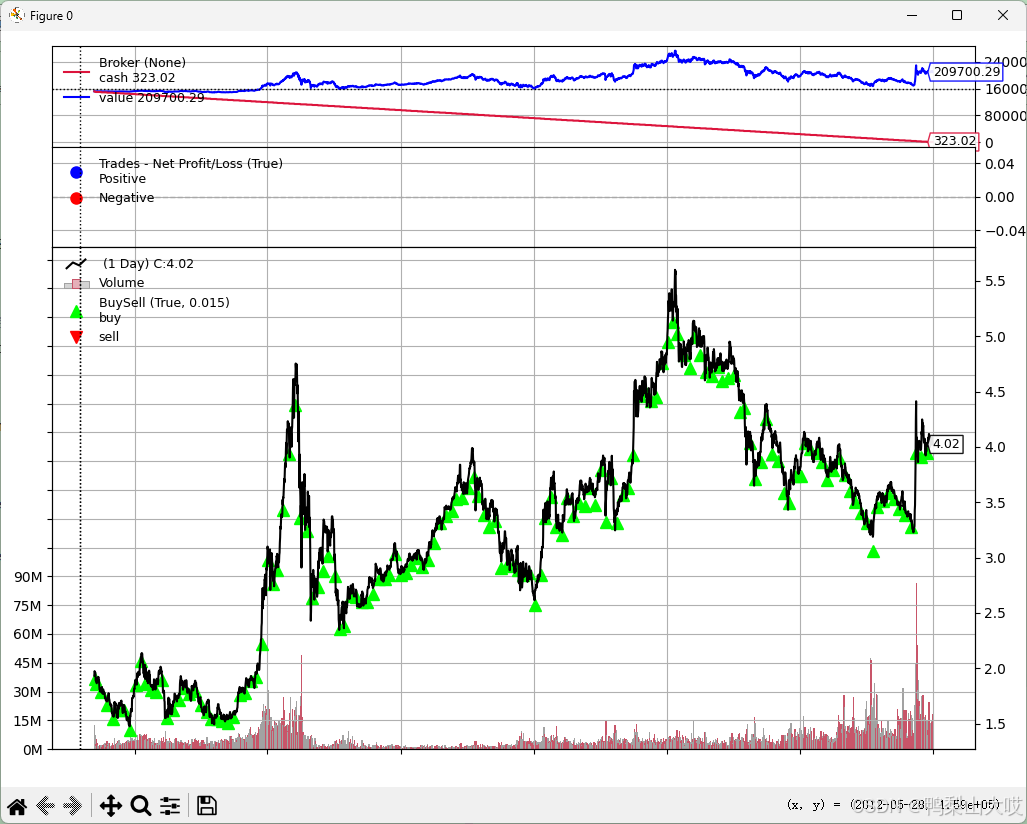Click the '(1 Day) C:4.02' legend entry
The height and width of the screenshot is (824, 1027).
click(x=148, y=263)
